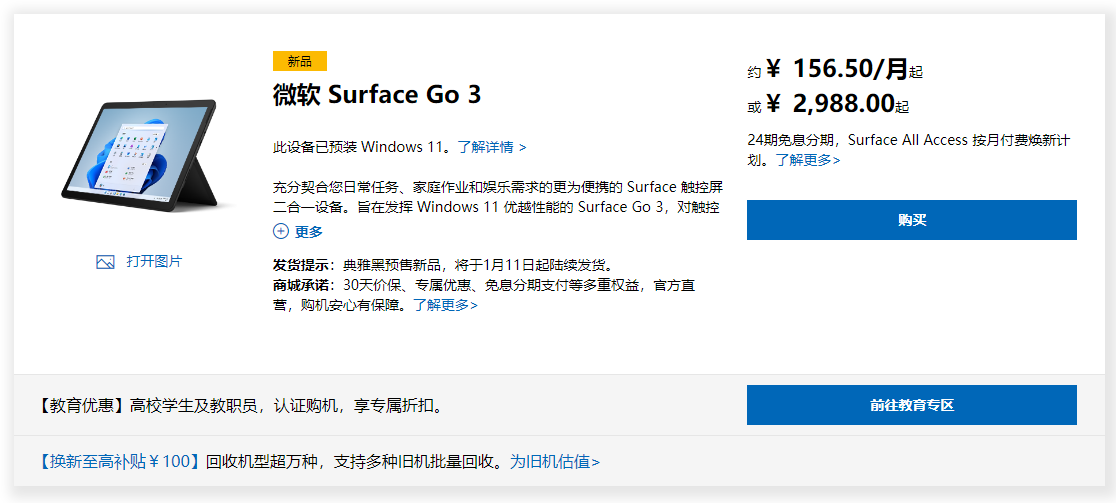Open 了解详情 link about Windows 11
The height and width of the screenshot is (503, 1116).
coord(492,147)
